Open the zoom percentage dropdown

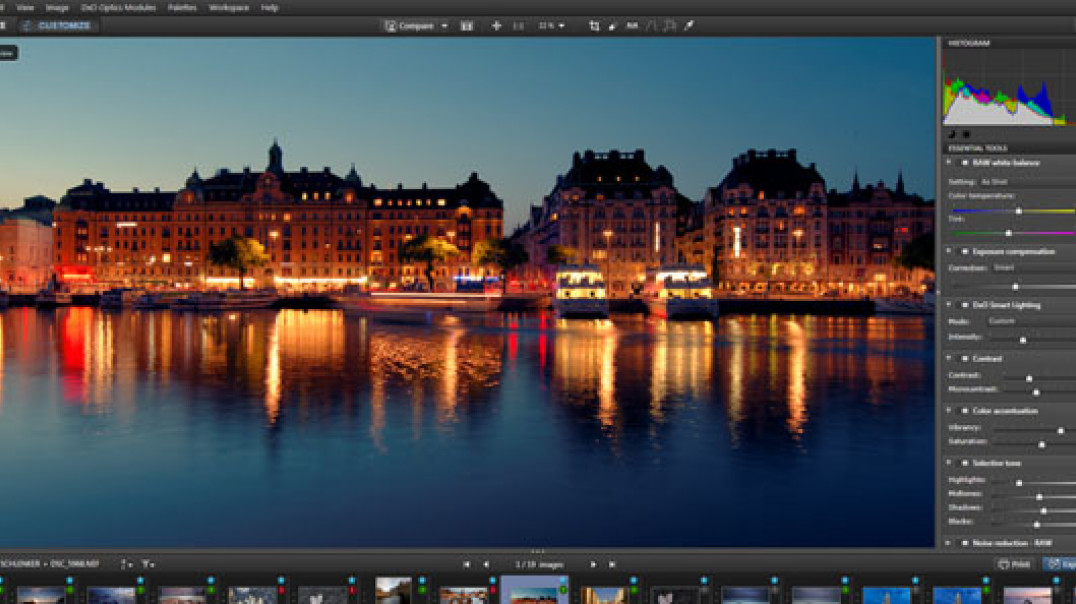point(552,26)
